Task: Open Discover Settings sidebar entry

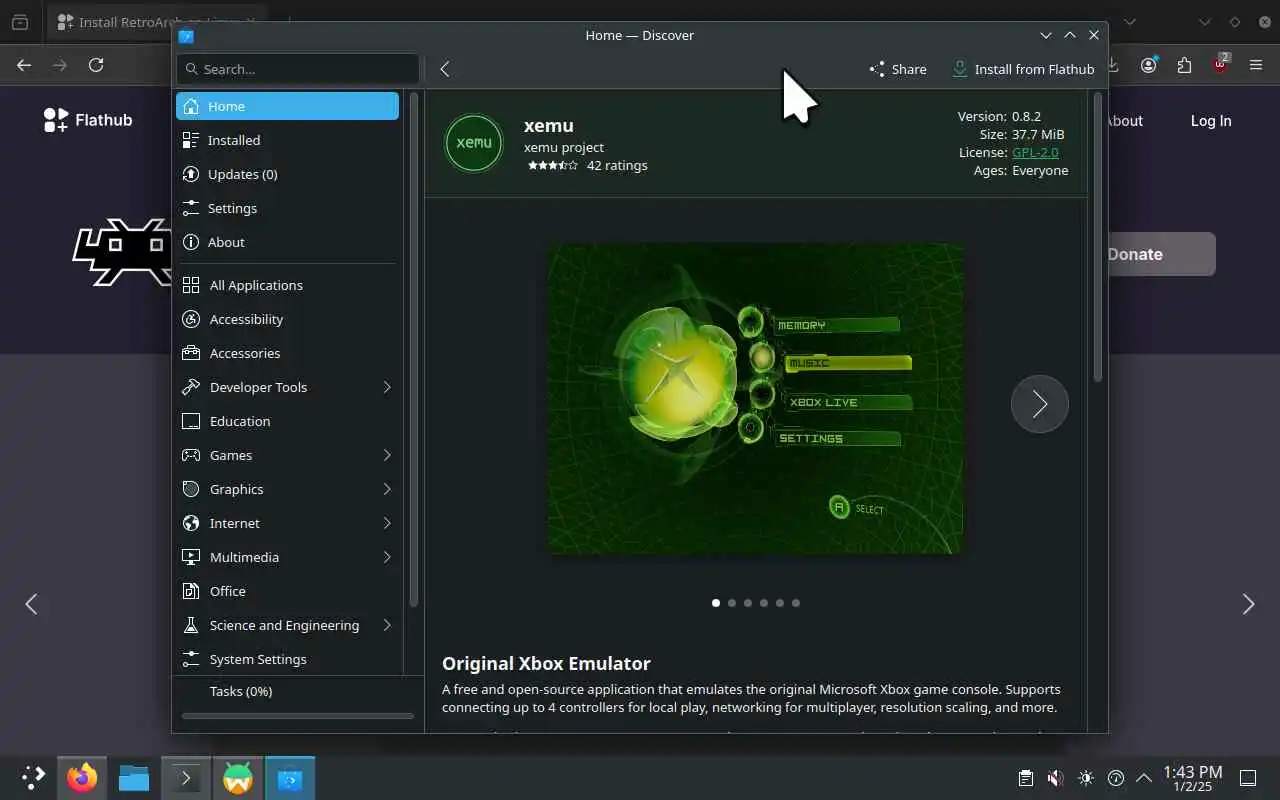Action: click(x=287, y=208)
